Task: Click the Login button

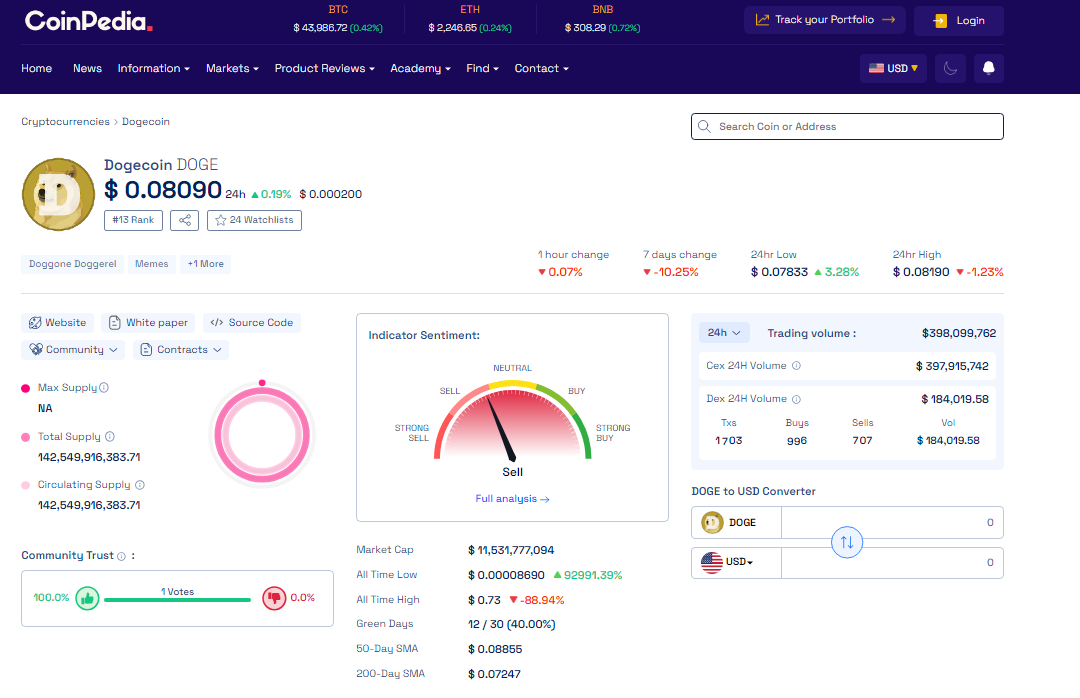Action: point(959,21)
